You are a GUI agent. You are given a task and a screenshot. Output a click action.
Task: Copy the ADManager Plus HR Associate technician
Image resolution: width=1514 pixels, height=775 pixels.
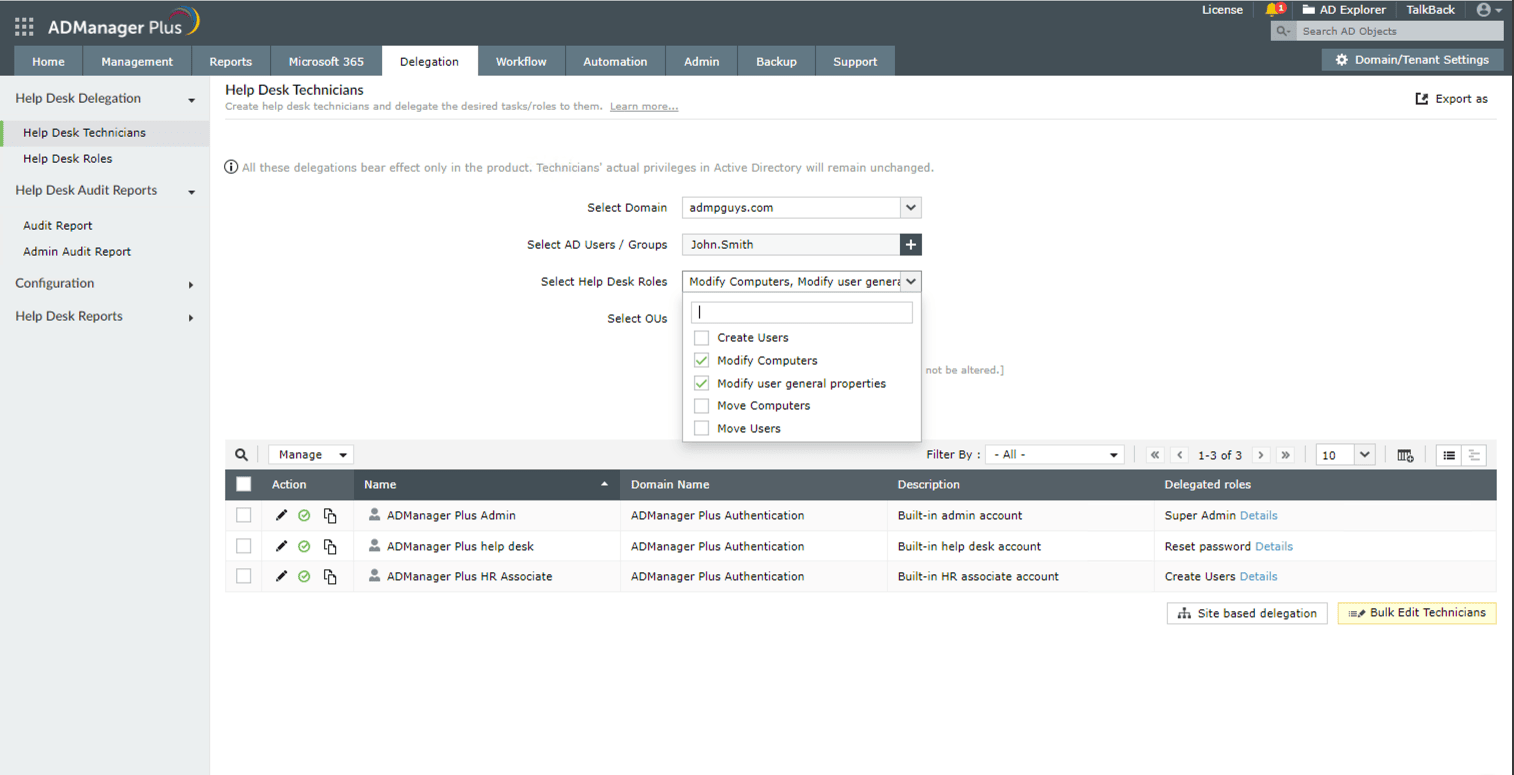coord(330,577)
